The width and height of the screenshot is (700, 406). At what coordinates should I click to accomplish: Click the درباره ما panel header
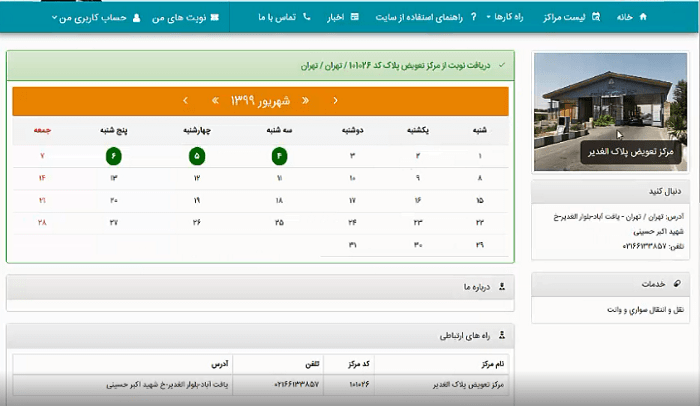(x=260, y=287)
